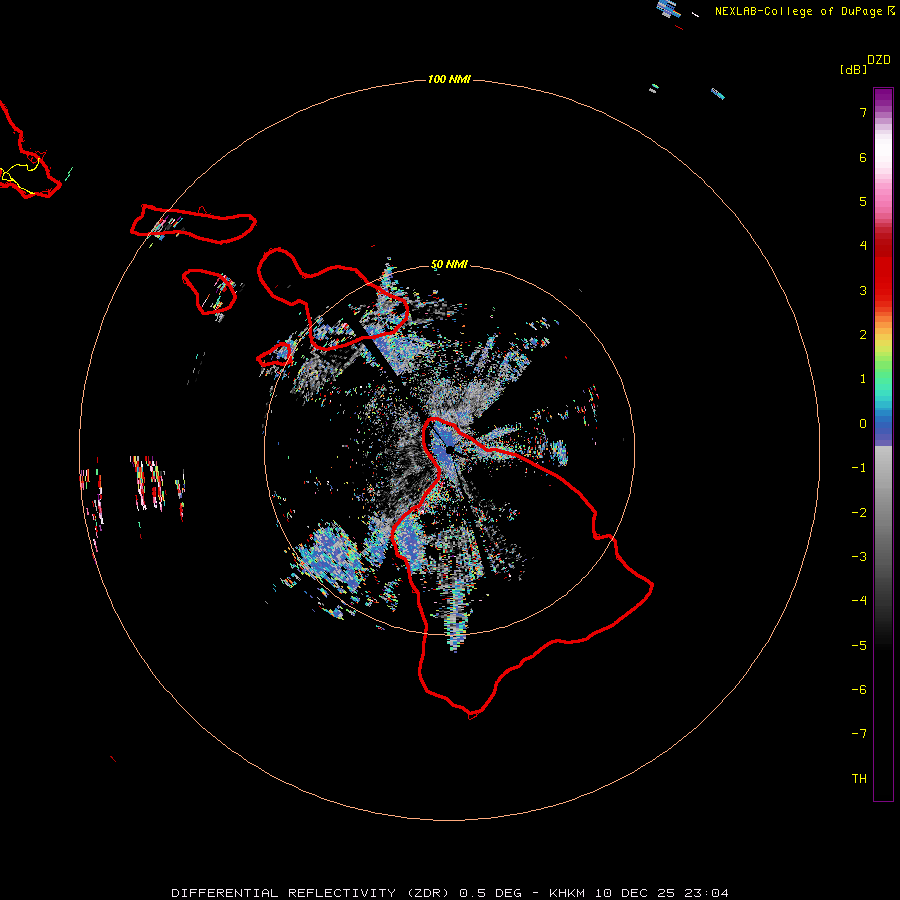Click the 1 tick label on the colorbar
The width and height of the screenshot is (900, 900).
point(863,379)
